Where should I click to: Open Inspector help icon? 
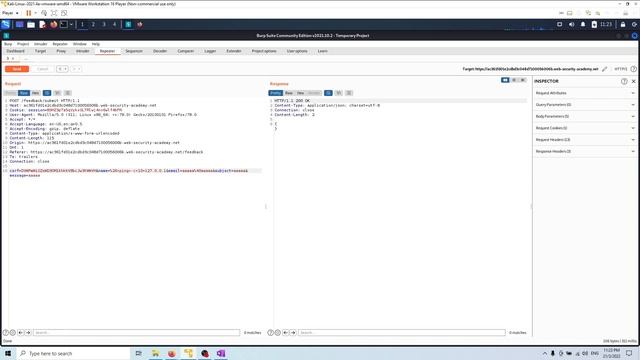[624, 81]
